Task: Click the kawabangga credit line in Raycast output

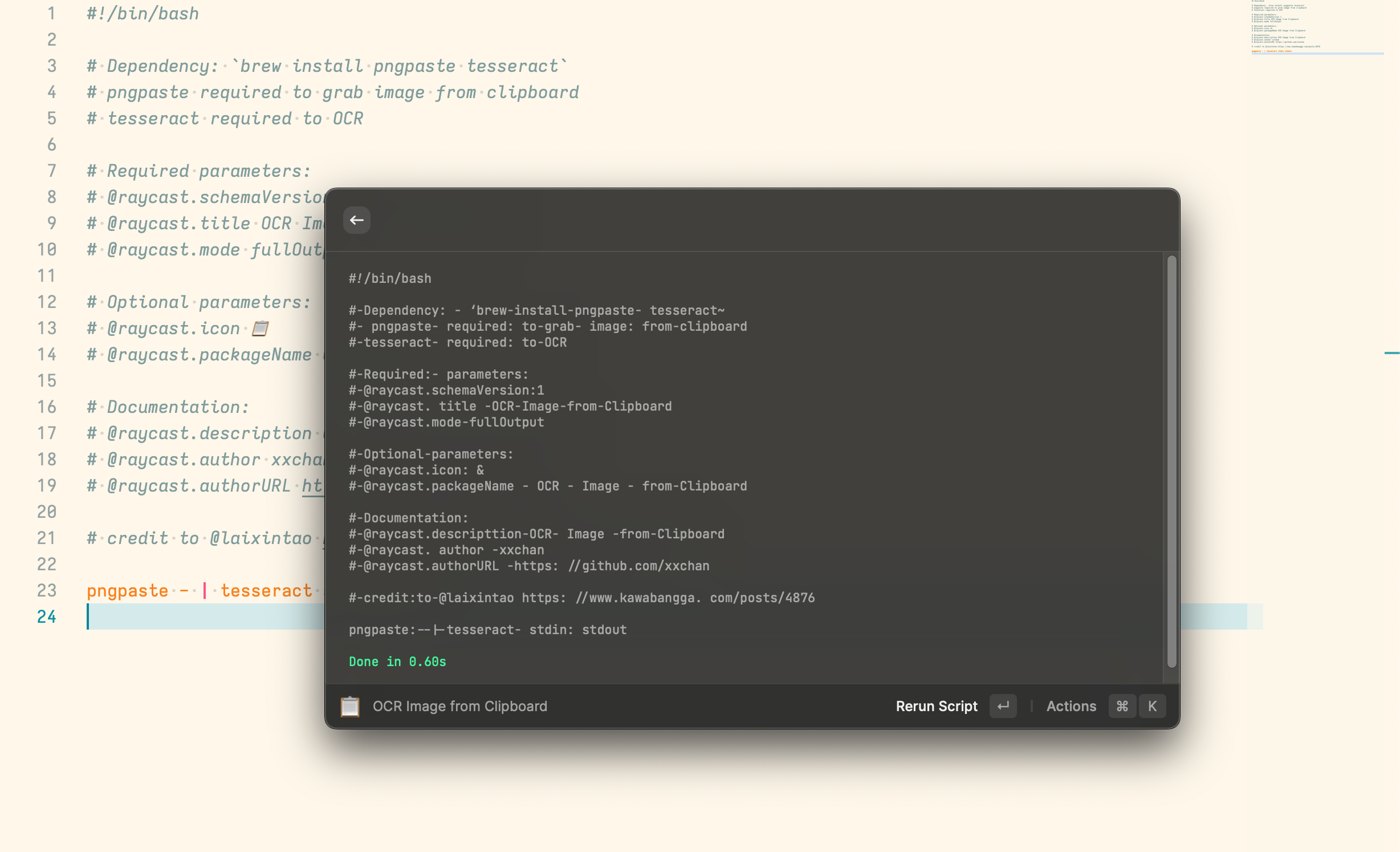Action: pyautogui.click(x=582, y=598)
